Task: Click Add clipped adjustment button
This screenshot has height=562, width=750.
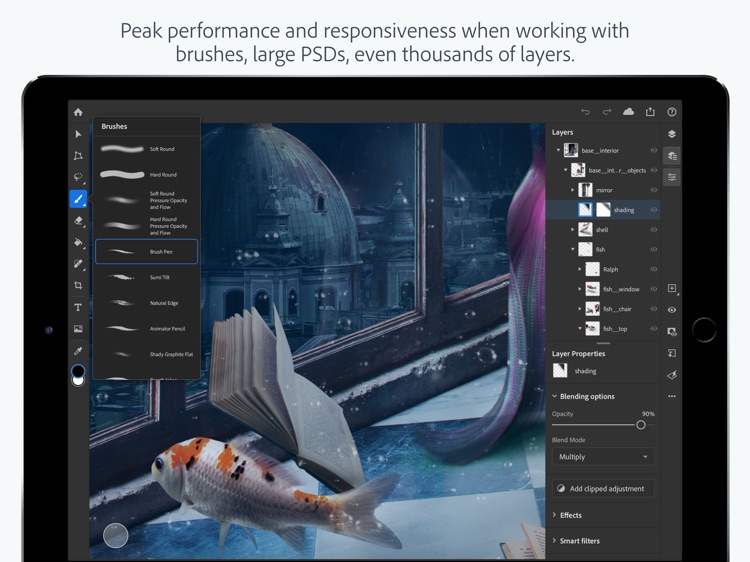Action: click(x=603, y=488)
